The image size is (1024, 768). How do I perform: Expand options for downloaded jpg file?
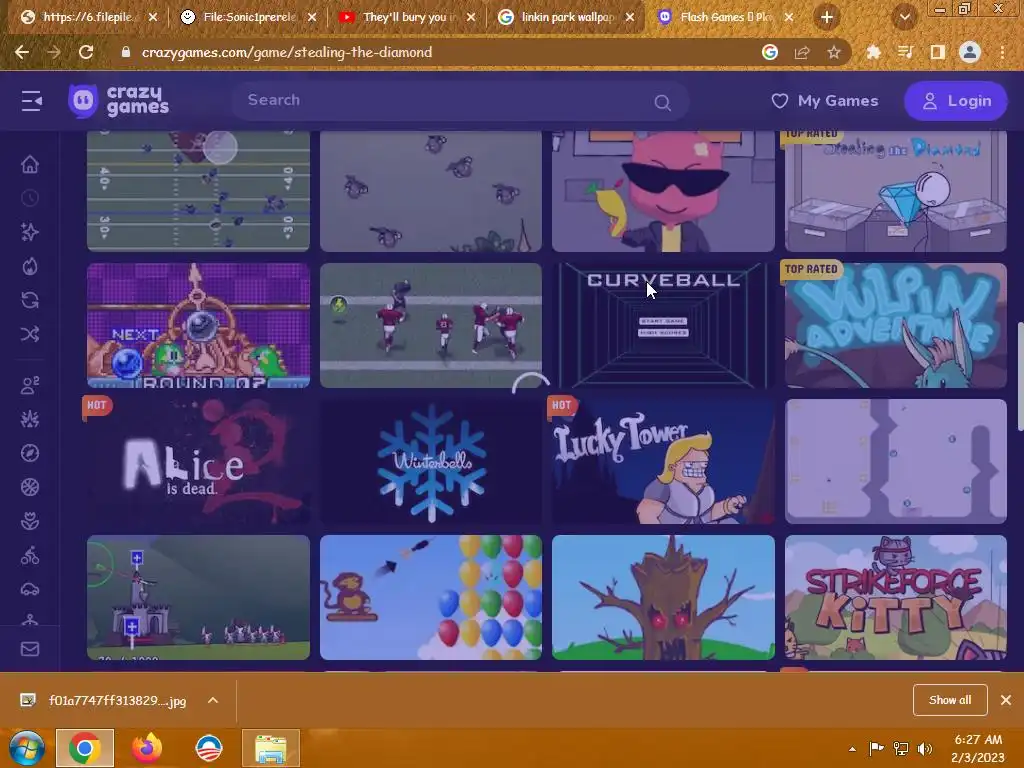(213, 700)
